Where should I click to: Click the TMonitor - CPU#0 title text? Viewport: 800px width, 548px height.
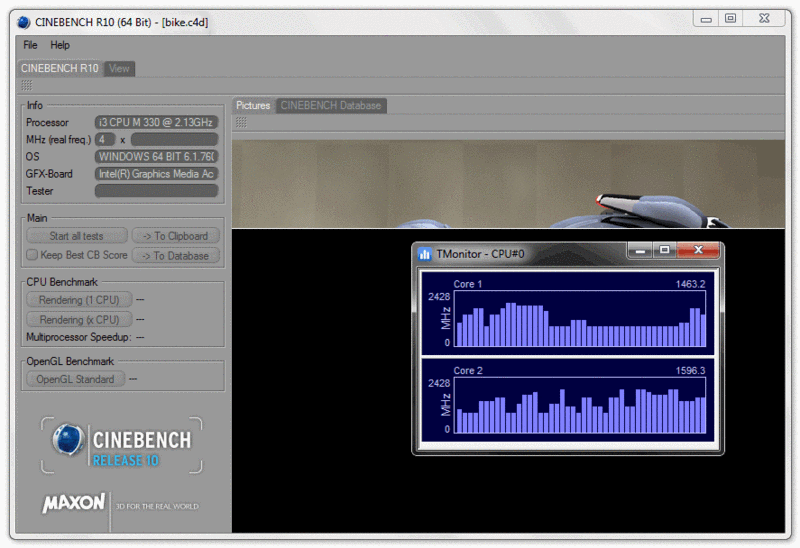point(480,254)
